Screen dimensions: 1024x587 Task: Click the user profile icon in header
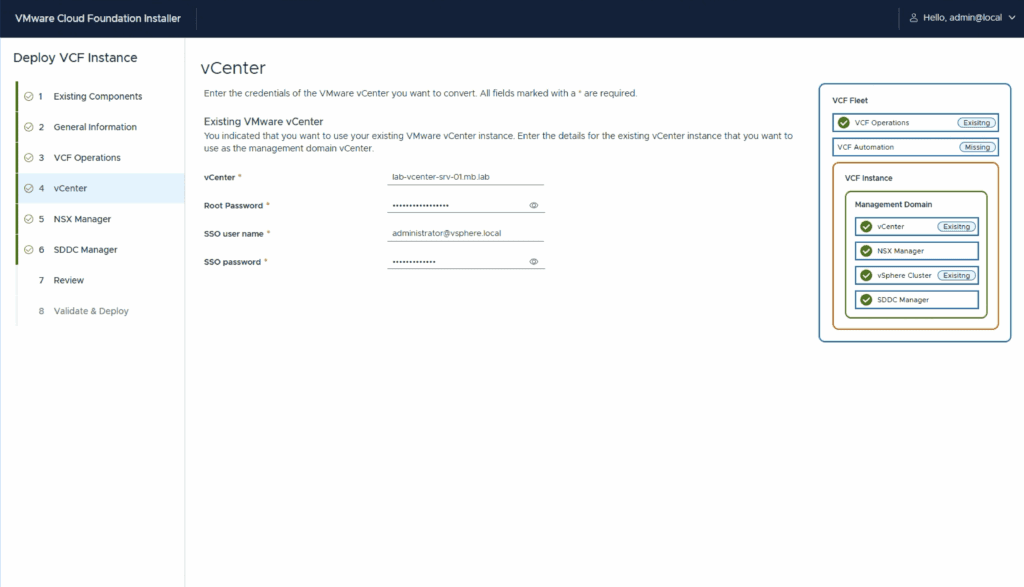tap(913, 18)
